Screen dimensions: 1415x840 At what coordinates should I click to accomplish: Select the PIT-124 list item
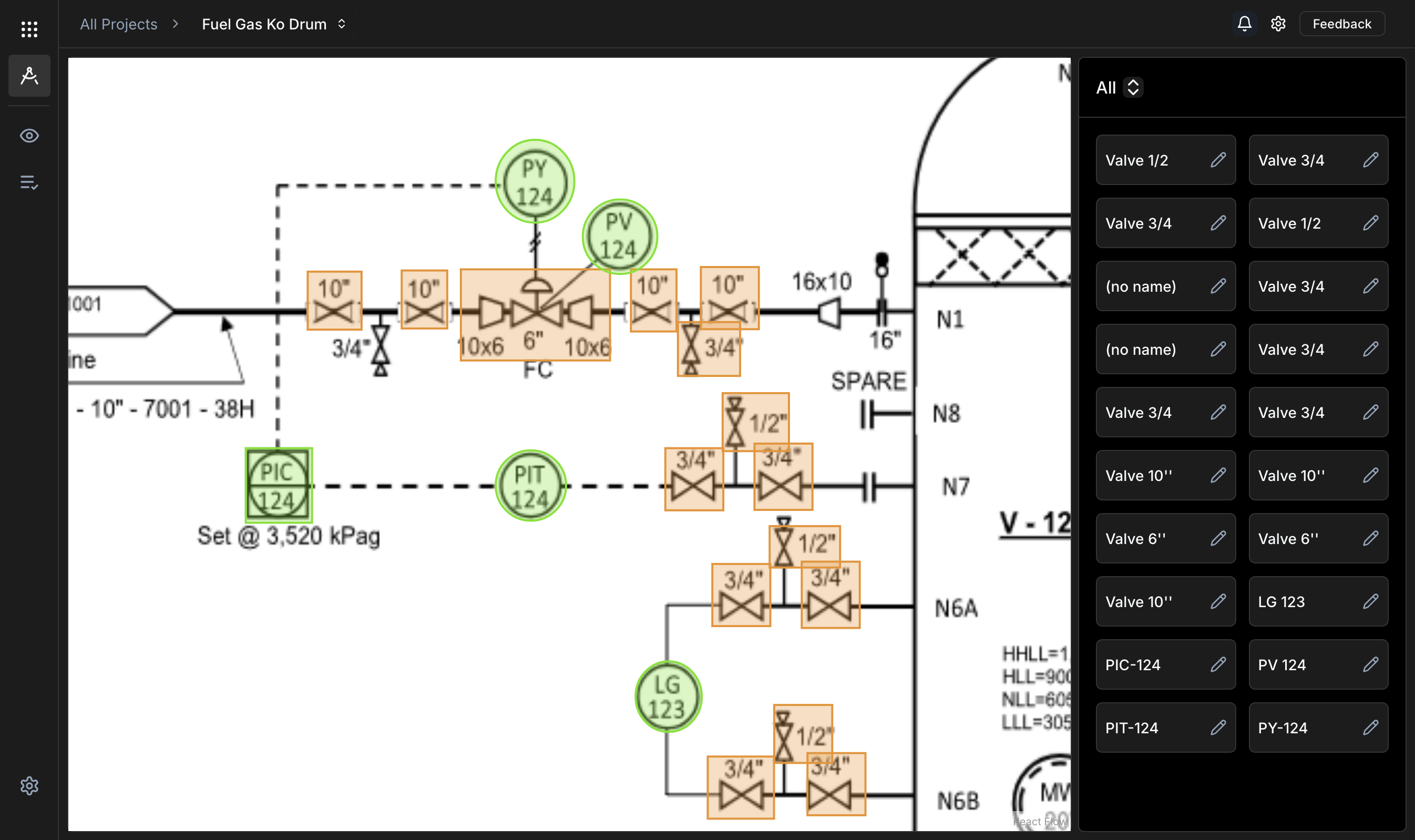pos(1149,728)
